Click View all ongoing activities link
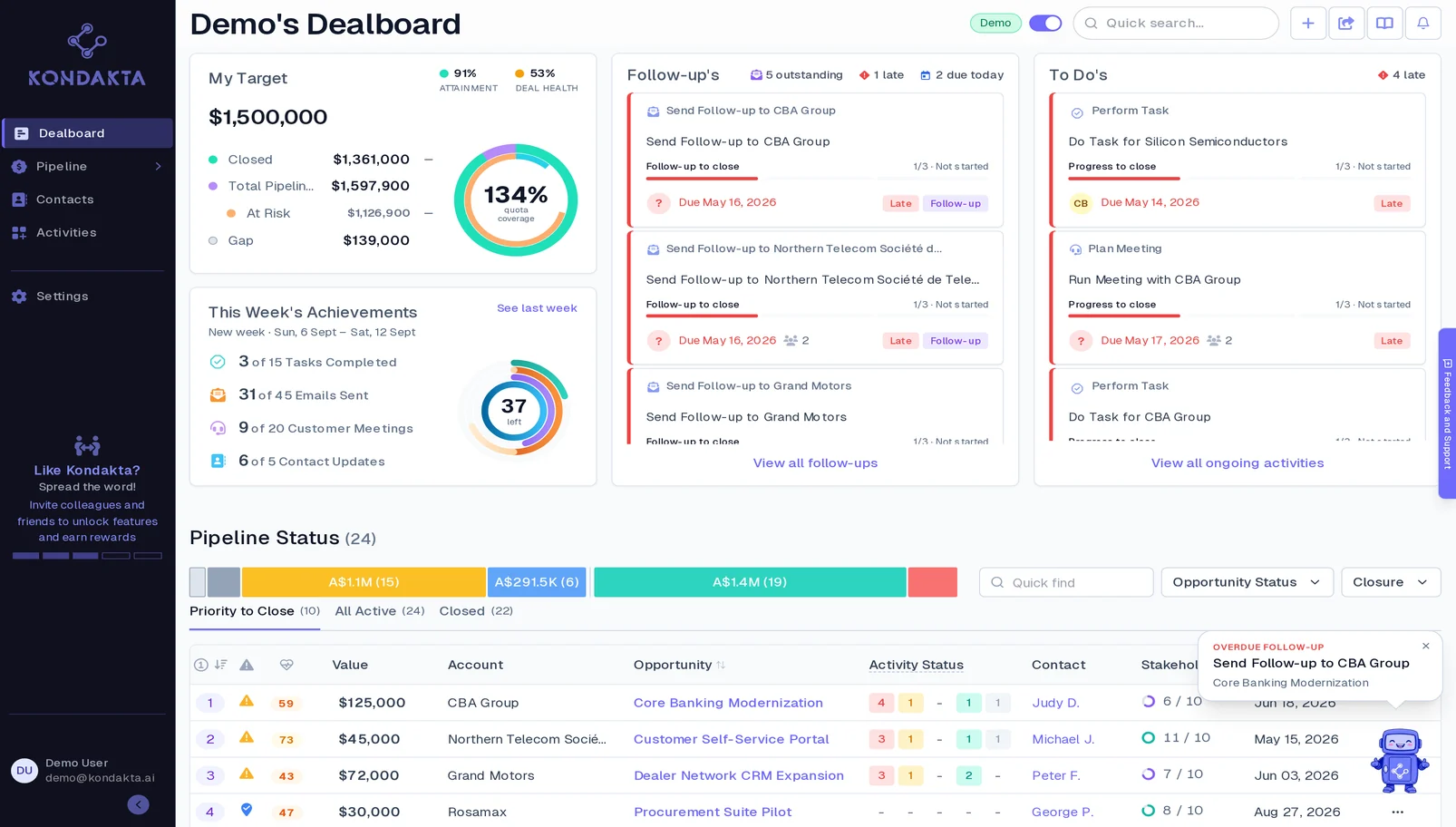Screen dimensions: 1456x827 coord(1238,462)
